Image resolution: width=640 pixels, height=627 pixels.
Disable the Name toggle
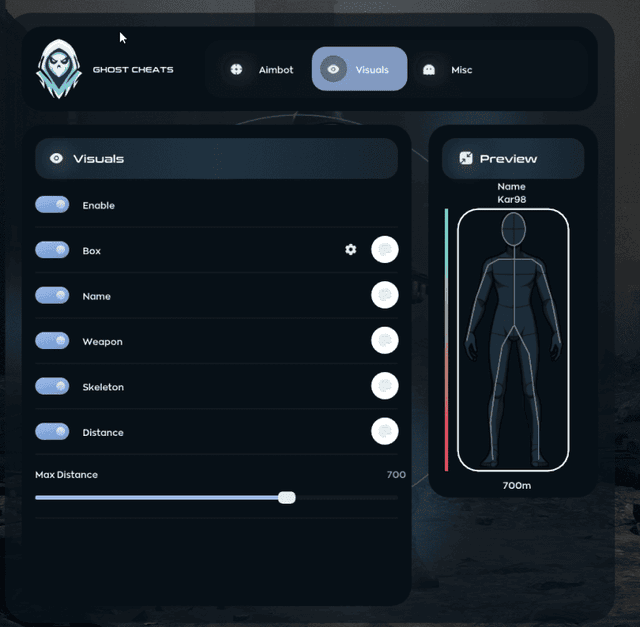52,296
